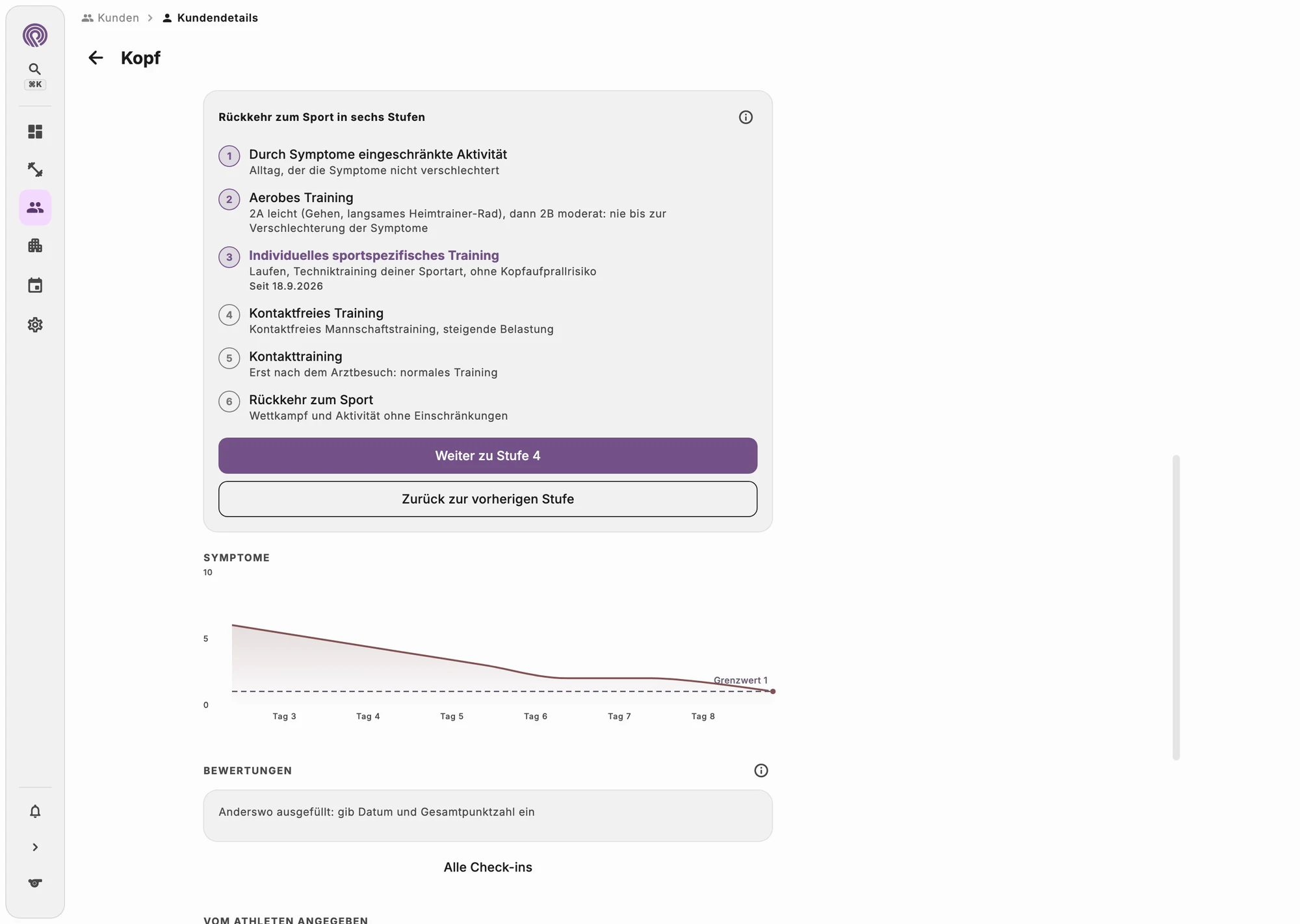Screen dimensions: 1300x924
Task: Select step 6 Rückkehr zum Sport circle
Action: [229, 401]
